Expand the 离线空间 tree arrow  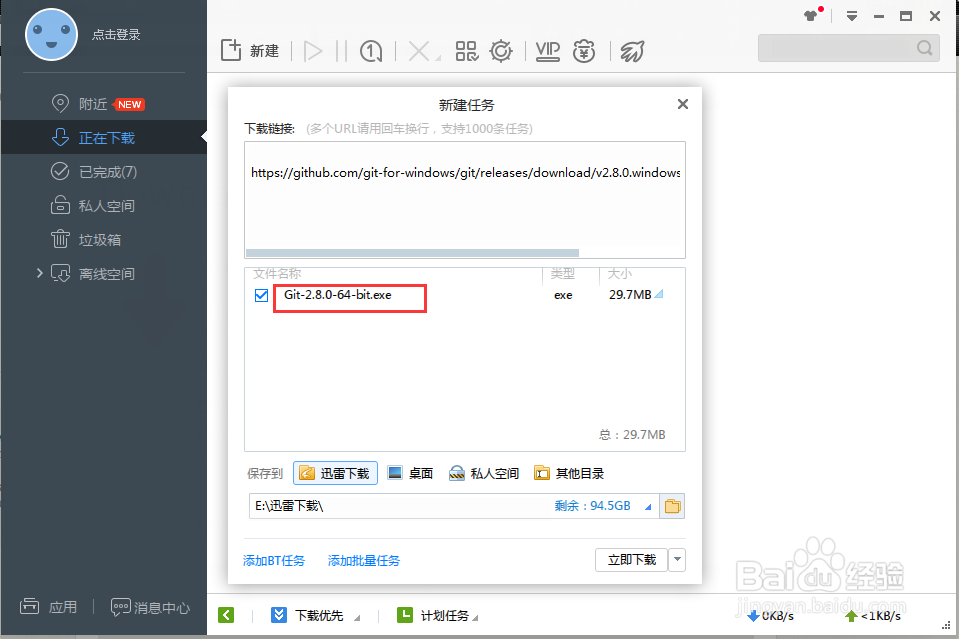(39, 273)
